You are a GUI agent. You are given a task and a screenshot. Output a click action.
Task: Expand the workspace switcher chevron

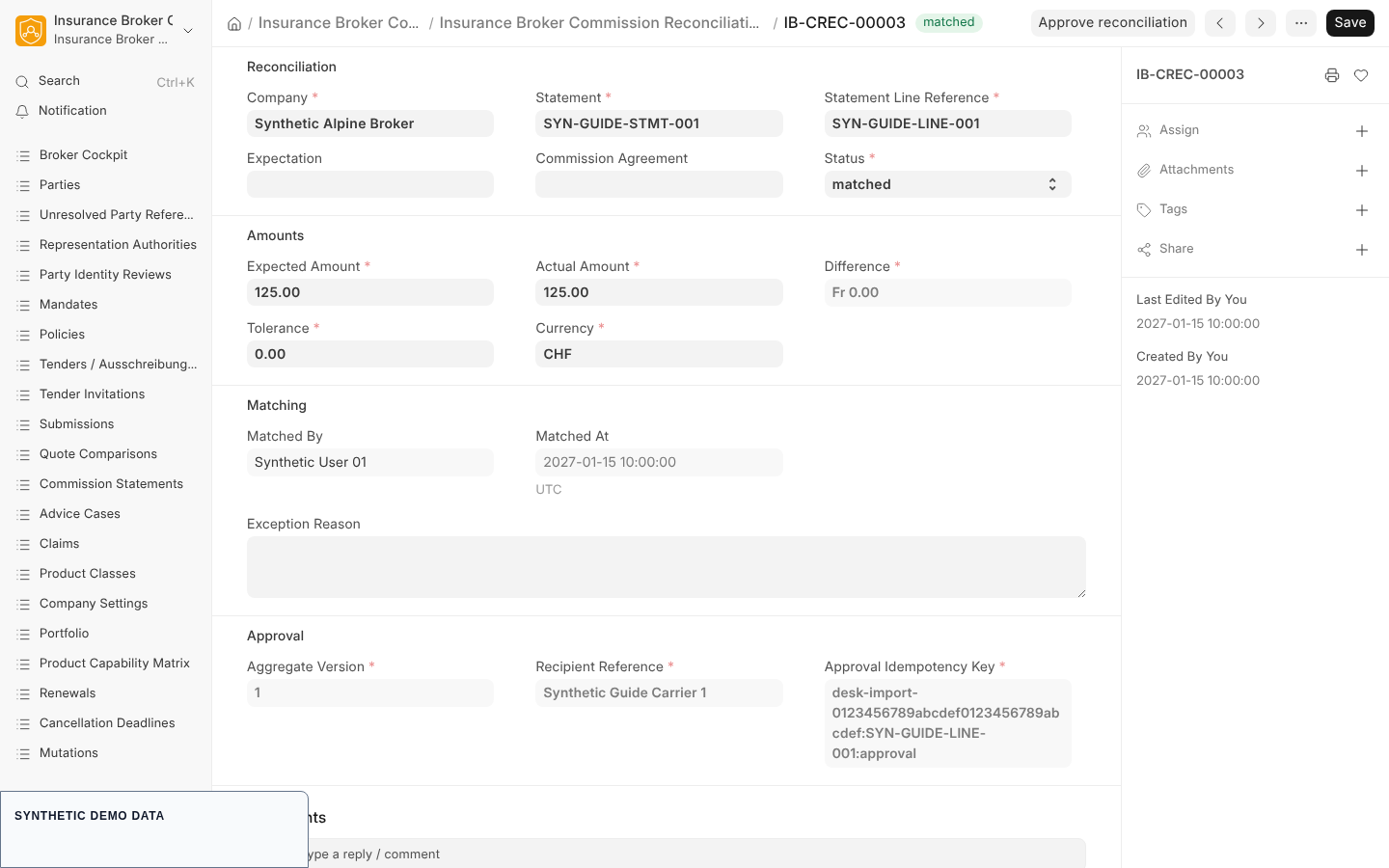point(188,31)
